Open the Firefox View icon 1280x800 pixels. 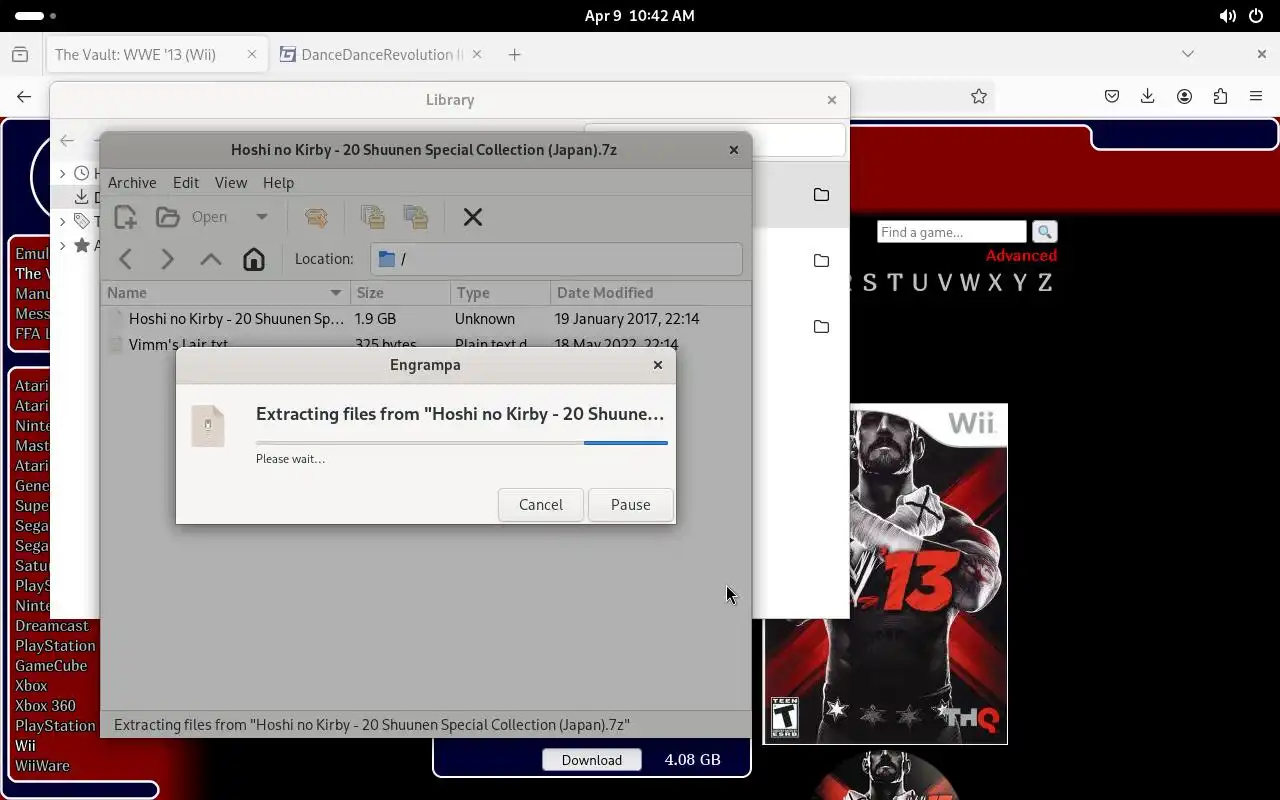point(20,55)
